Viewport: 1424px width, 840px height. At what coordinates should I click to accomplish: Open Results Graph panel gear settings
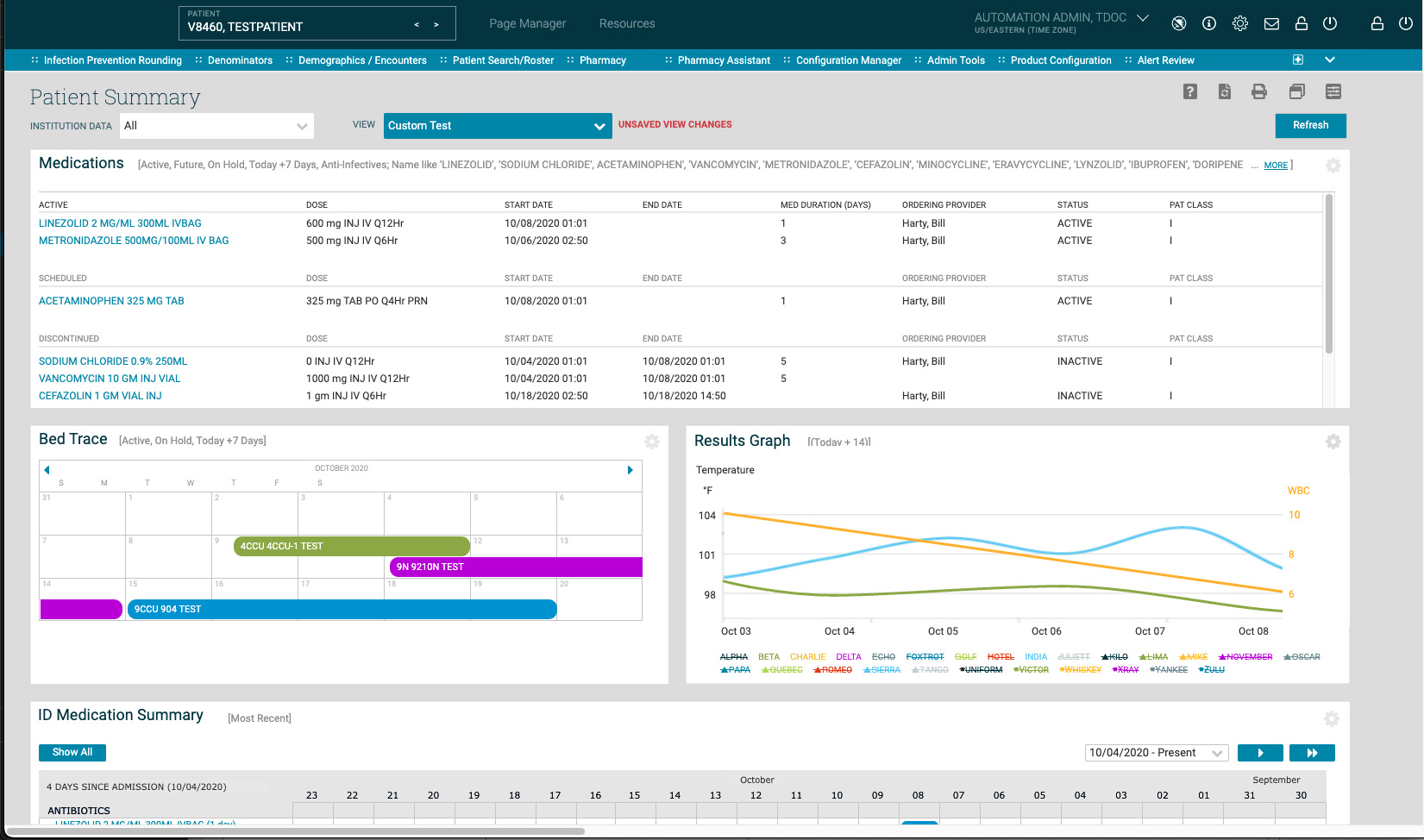click(1333, 442)
